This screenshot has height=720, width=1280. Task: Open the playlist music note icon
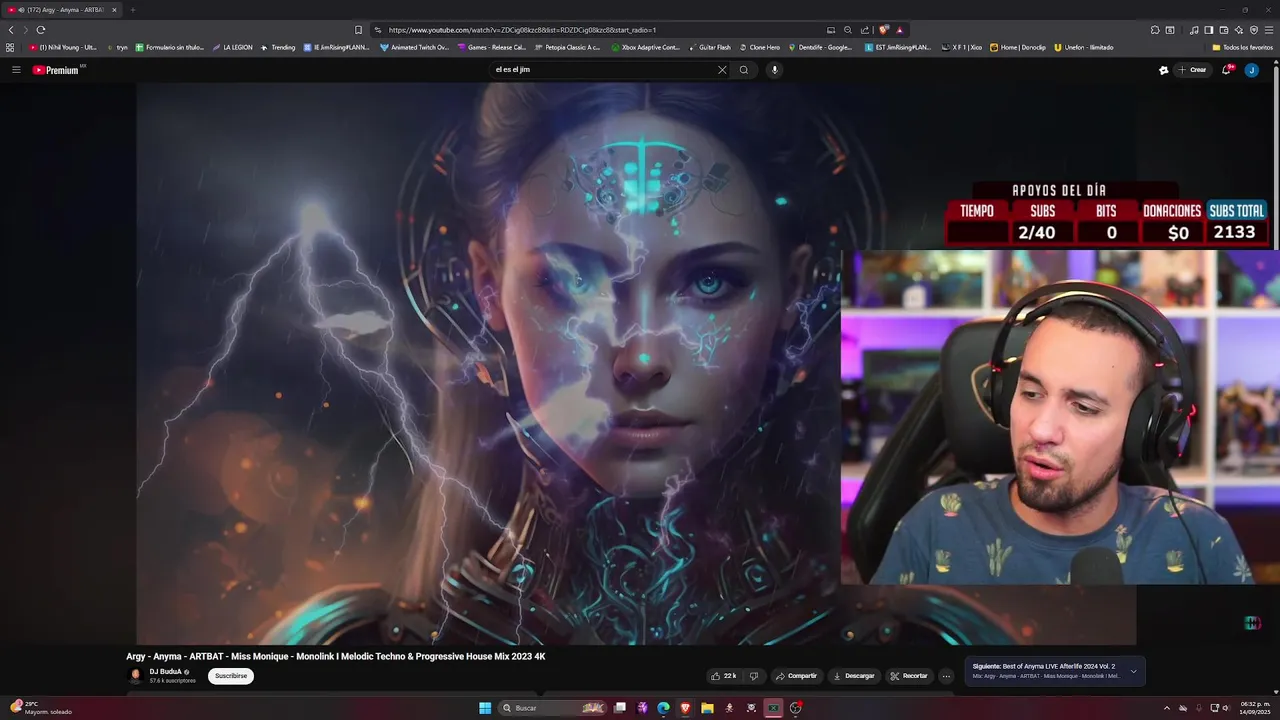pos(1194,30)
